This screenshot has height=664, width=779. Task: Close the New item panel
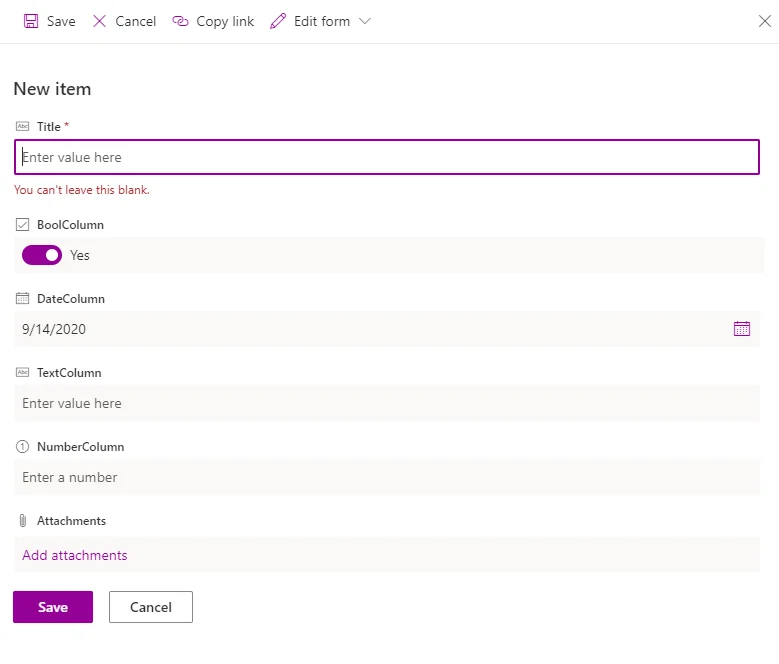tap(764, 21)
